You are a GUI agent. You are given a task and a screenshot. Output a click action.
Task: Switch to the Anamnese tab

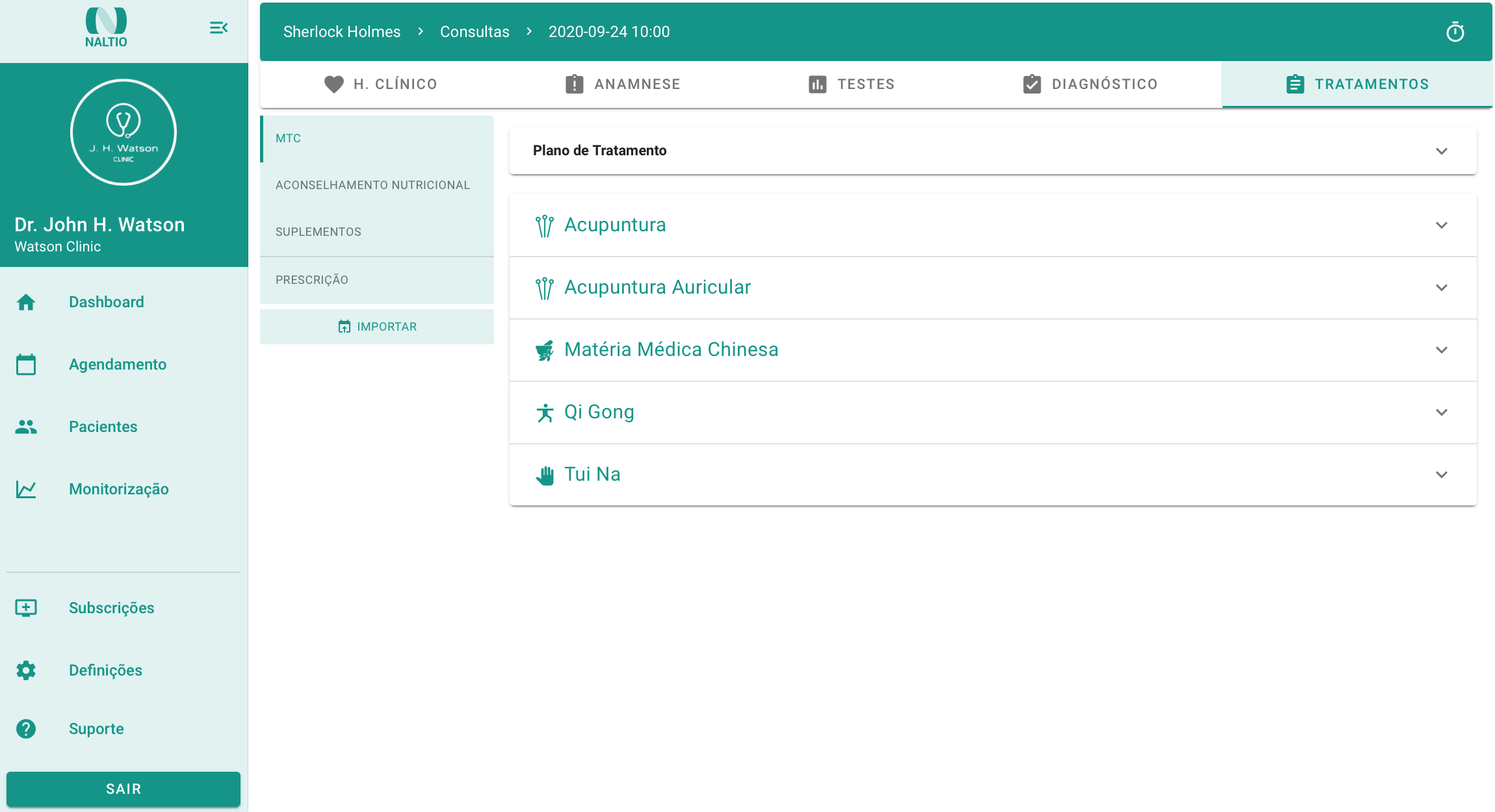[623, 84]
